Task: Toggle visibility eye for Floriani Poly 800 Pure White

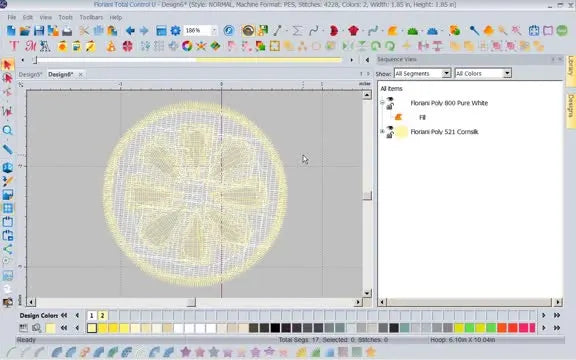Action: pos(390,100)
